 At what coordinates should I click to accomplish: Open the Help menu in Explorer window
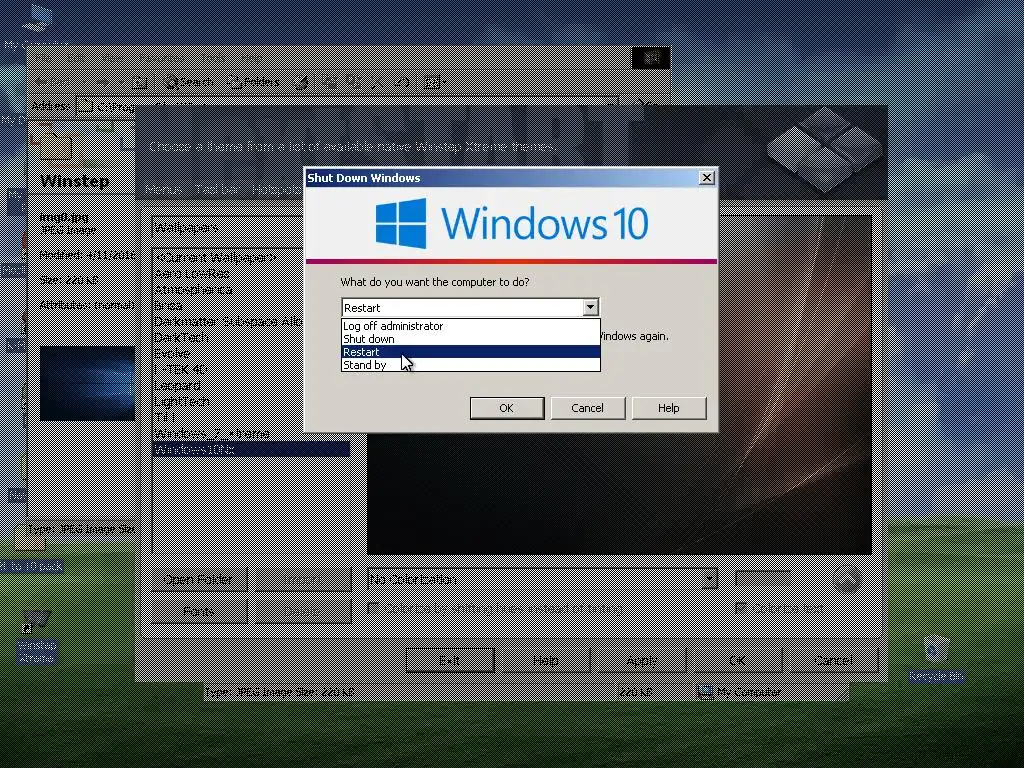[251, 58]
